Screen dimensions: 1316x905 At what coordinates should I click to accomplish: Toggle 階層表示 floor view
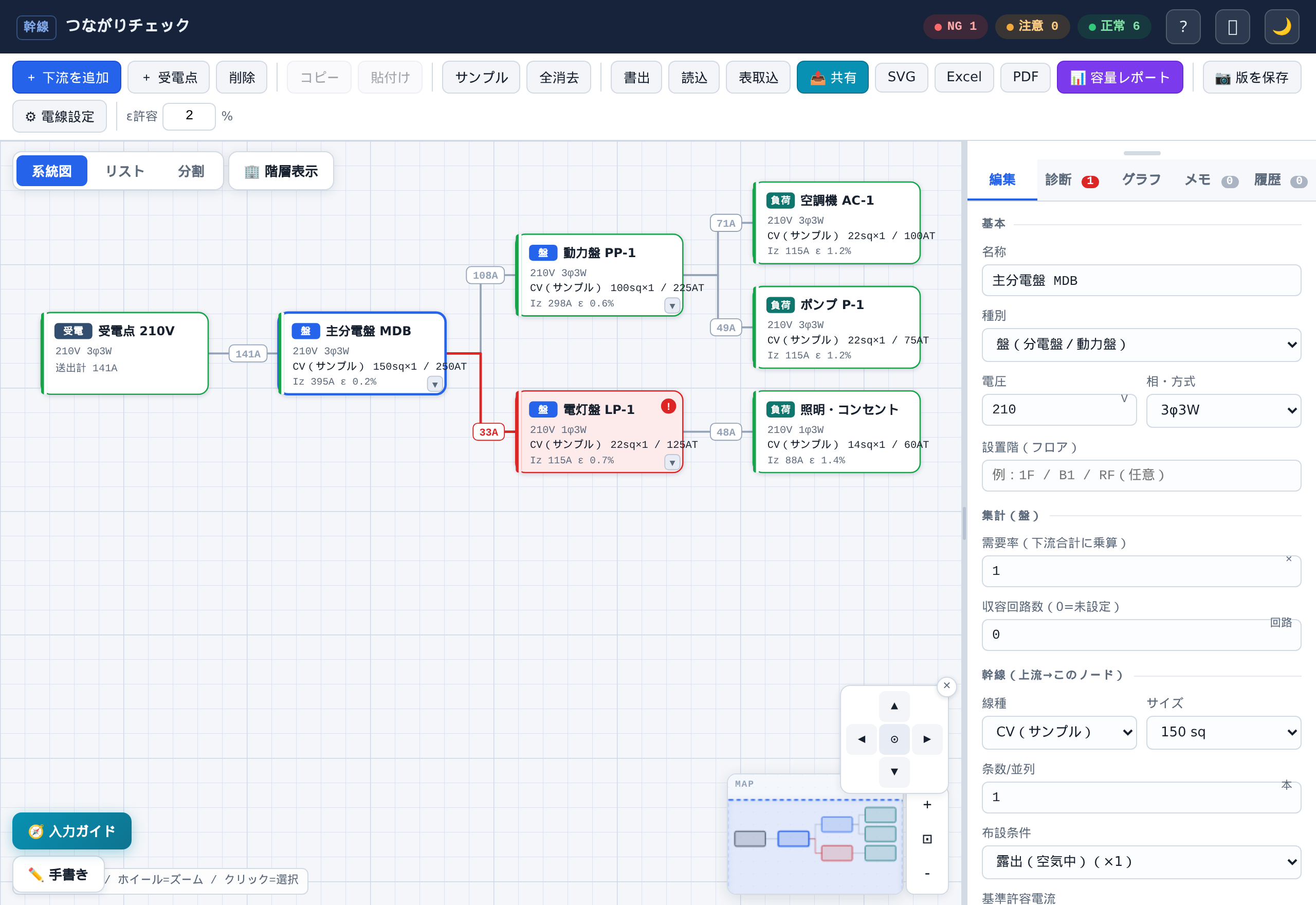point(281,171)
